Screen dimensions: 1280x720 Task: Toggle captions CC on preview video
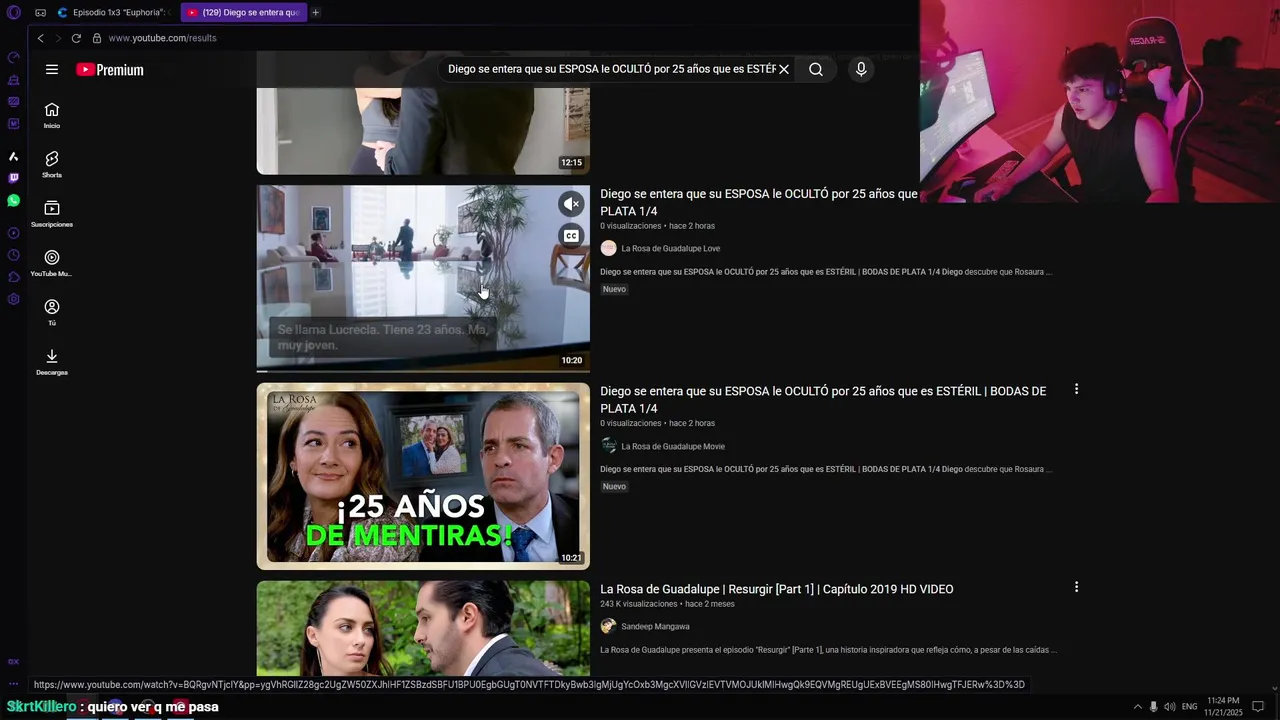pyautogui.click(x=571, y=236)
